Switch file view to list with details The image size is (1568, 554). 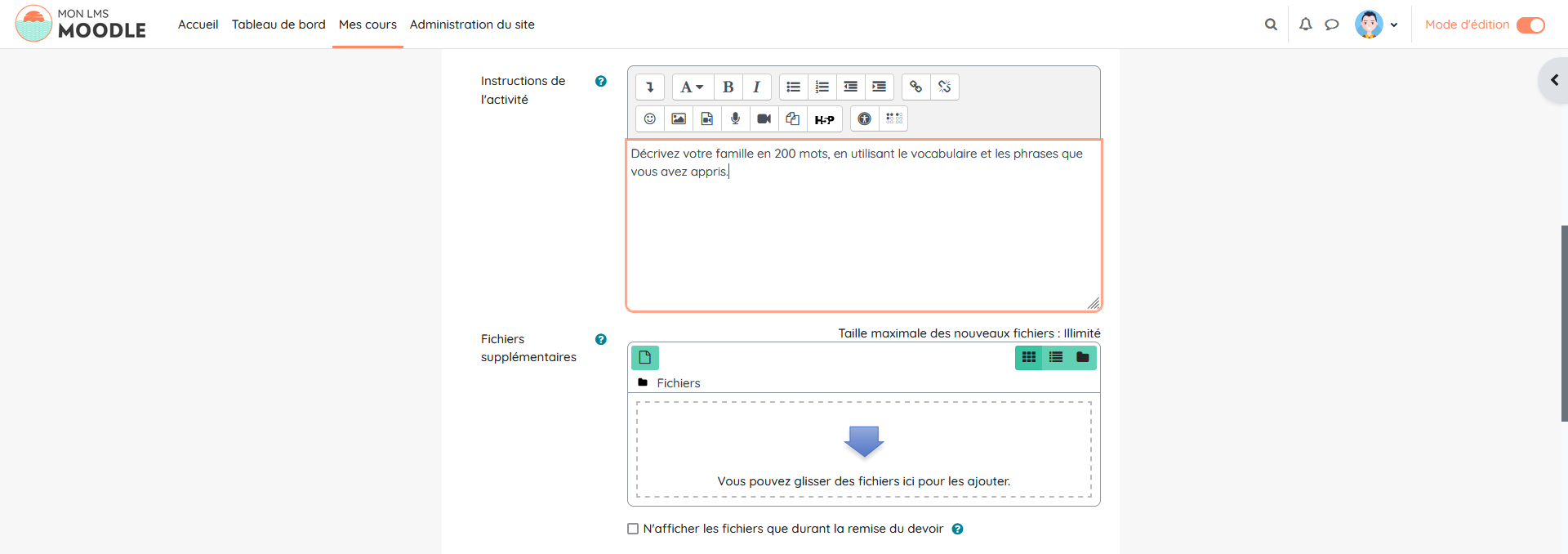pos(1056,358)
